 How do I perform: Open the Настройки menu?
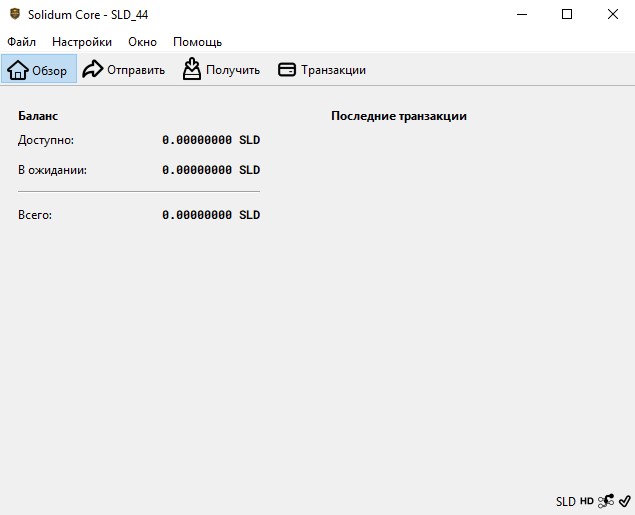(x=82, y=42)
